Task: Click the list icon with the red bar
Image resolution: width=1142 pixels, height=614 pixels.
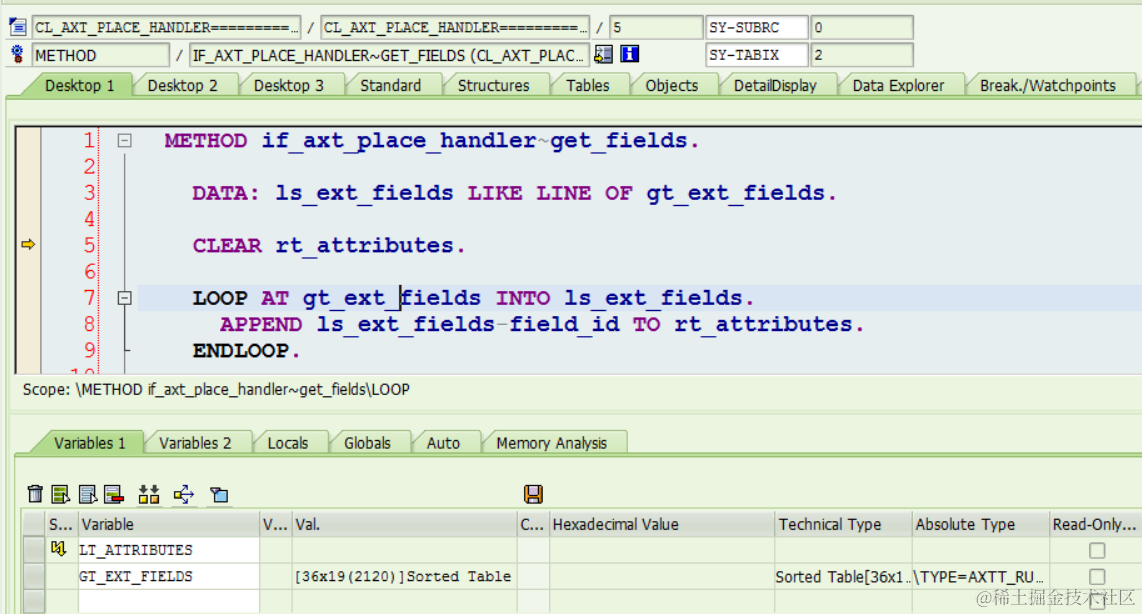Action: tap(114, 495)
